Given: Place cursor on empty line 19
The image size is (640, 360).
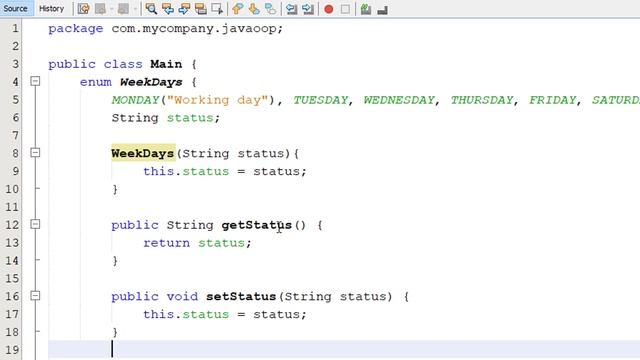Looking at the screenshot, I should pyautogui.click(x=344, y=350).
